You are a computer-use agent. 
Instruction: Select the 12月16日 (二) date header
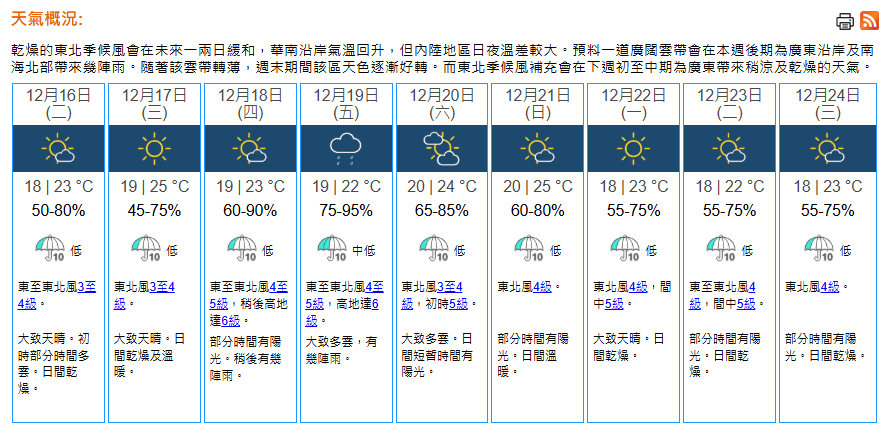[58, 104]
